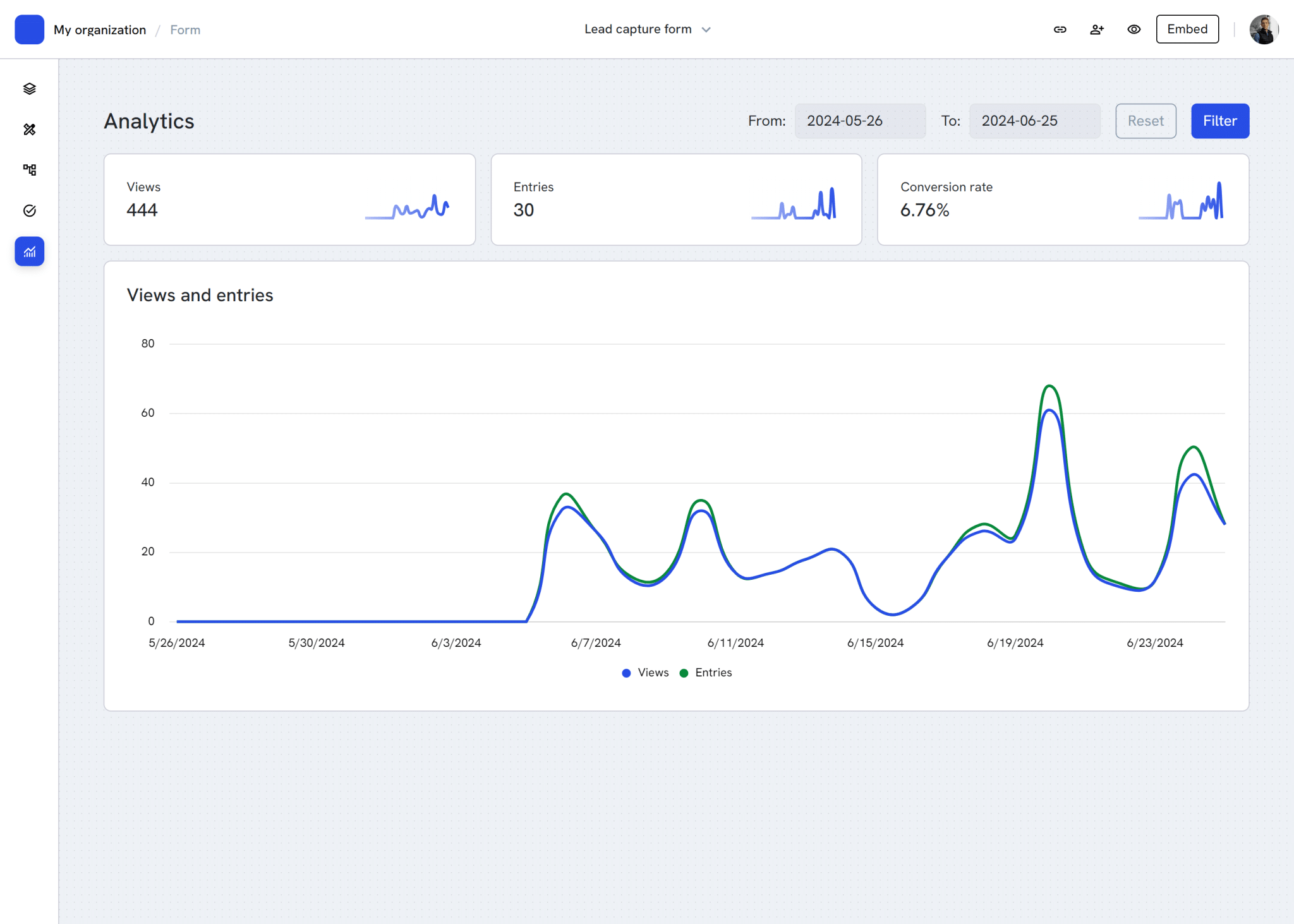The height and width of the screenshot is (924, 1294).
Task: Click the blue organization logo square
Action: (30, 30)
